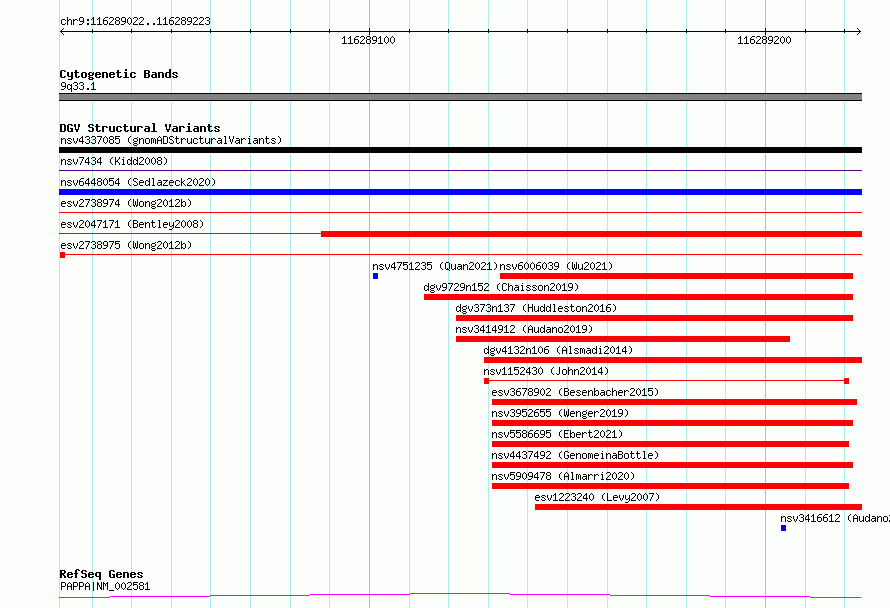Click the DGV Structural Variants track heading
890x608 pixels.
click(140, 128)
